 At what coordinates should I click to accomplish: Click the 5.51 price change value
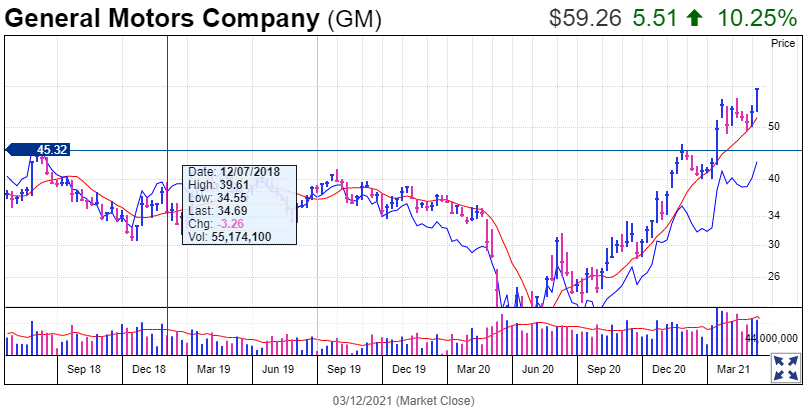click(x=654, y=19)
